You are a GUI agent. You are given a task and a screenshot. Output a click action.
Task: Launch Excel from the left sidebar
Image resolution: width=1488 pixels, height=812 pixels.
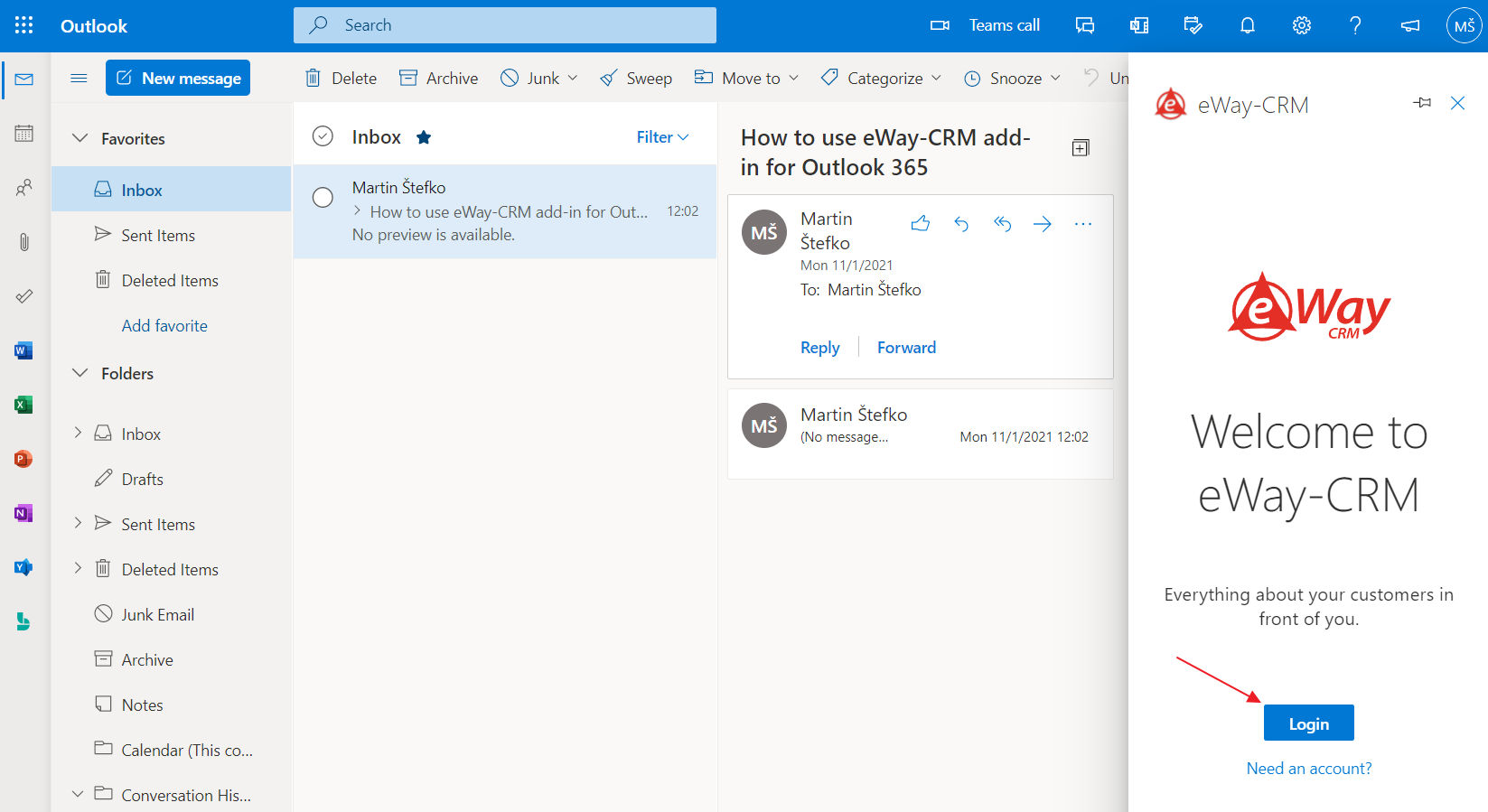(x=24, y=405)
